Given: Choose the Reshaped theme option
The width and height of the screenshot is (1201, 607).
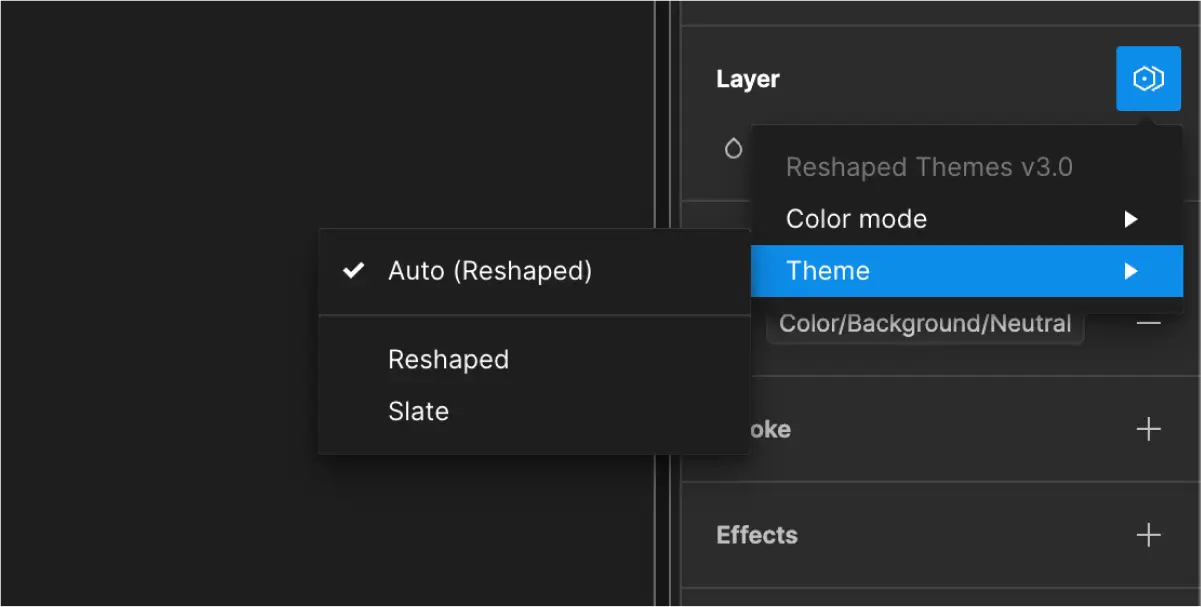Looking at the screenshot, I should (x=448, y=360).
